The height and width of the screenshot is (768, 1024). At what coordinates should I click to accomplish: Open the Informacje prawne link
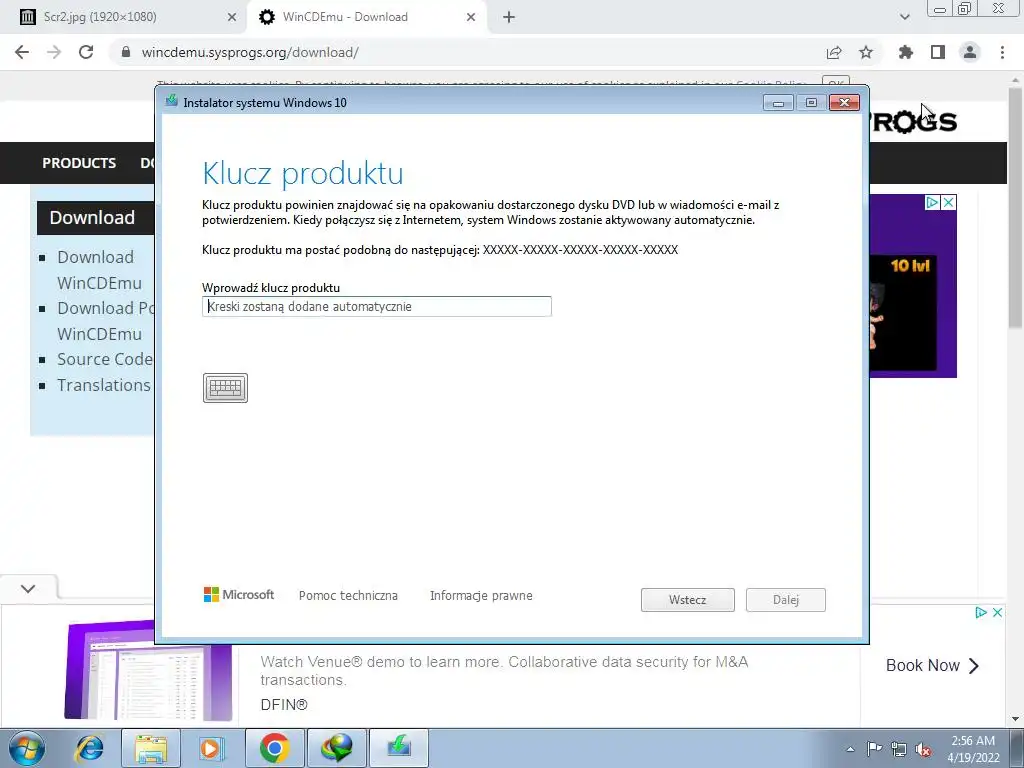(x=481, y=596)
